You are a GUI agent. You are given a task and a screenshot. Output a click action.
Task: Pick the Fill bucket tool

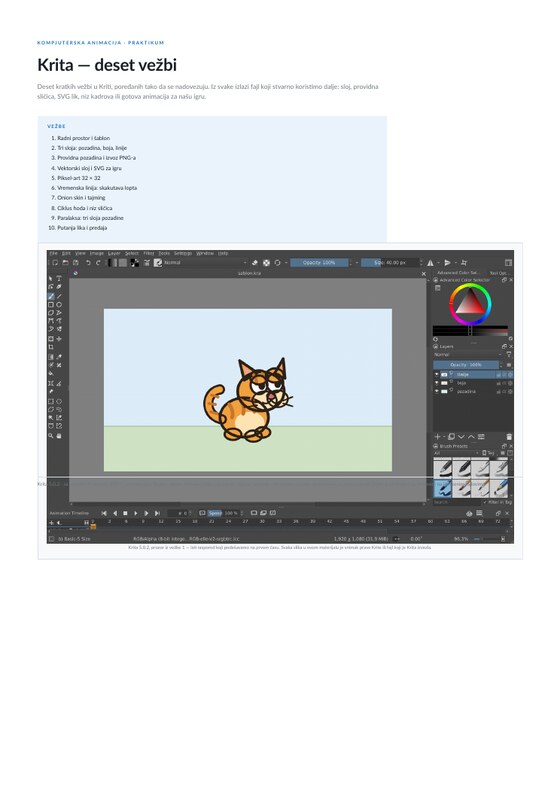51,373
